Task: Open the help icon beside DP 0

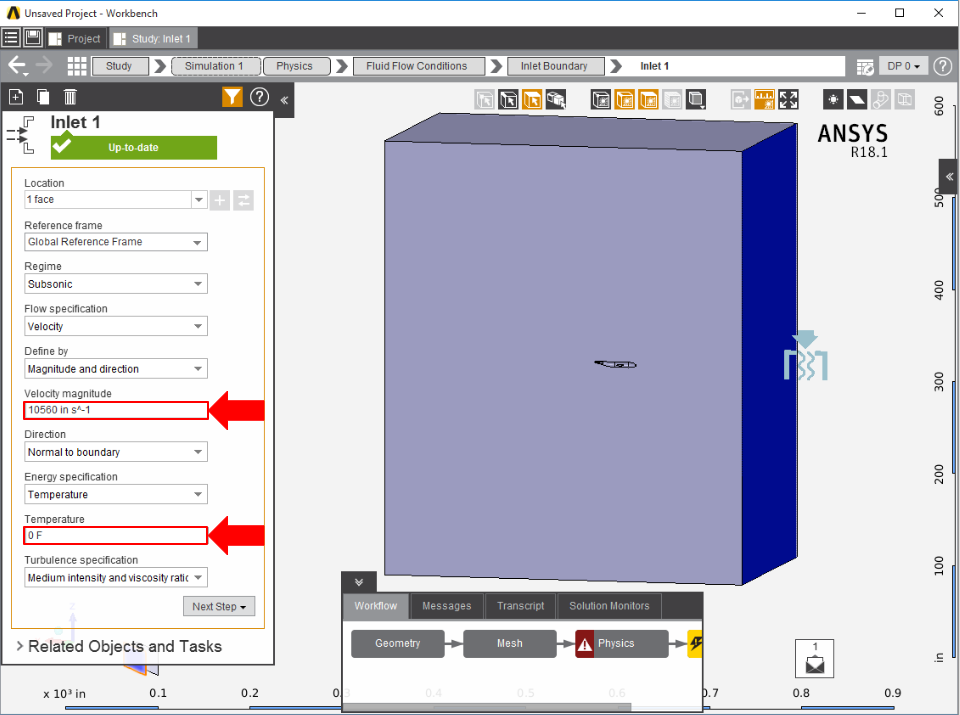Action: (x=943, y=66)
